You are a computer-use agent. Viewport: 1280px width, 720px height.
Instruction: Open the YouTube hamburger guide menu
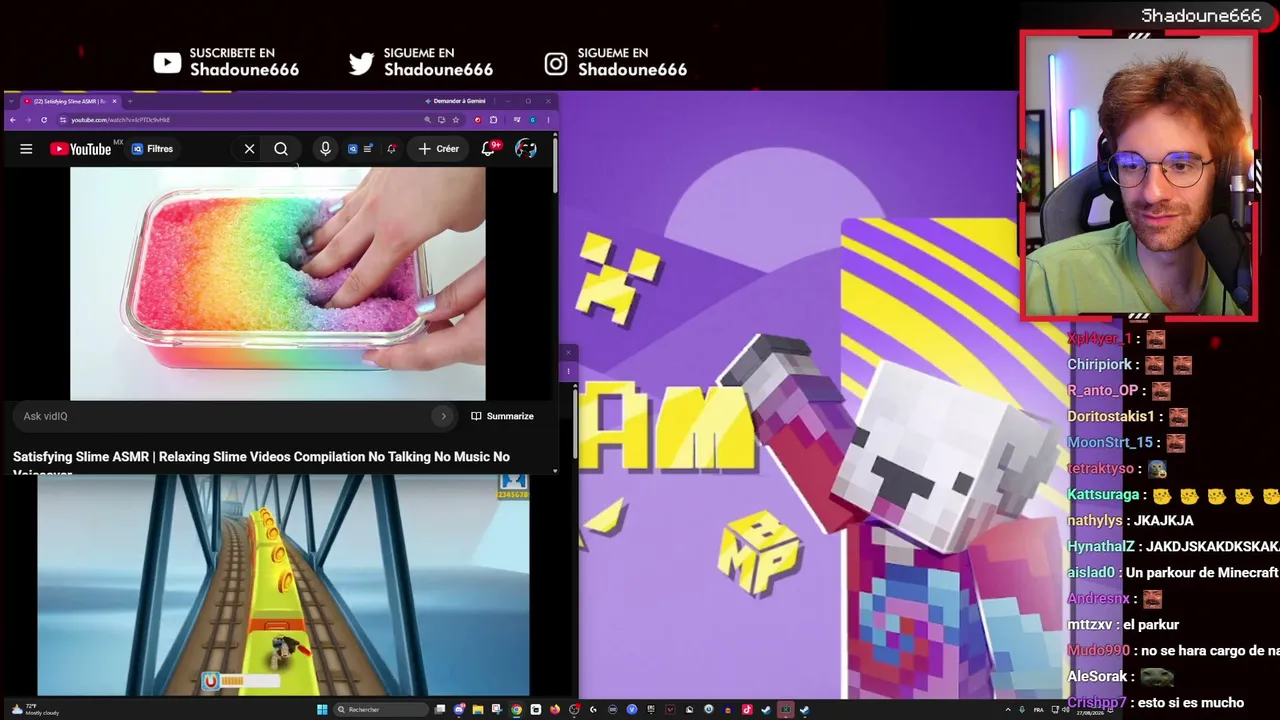[x=26, y=149]
